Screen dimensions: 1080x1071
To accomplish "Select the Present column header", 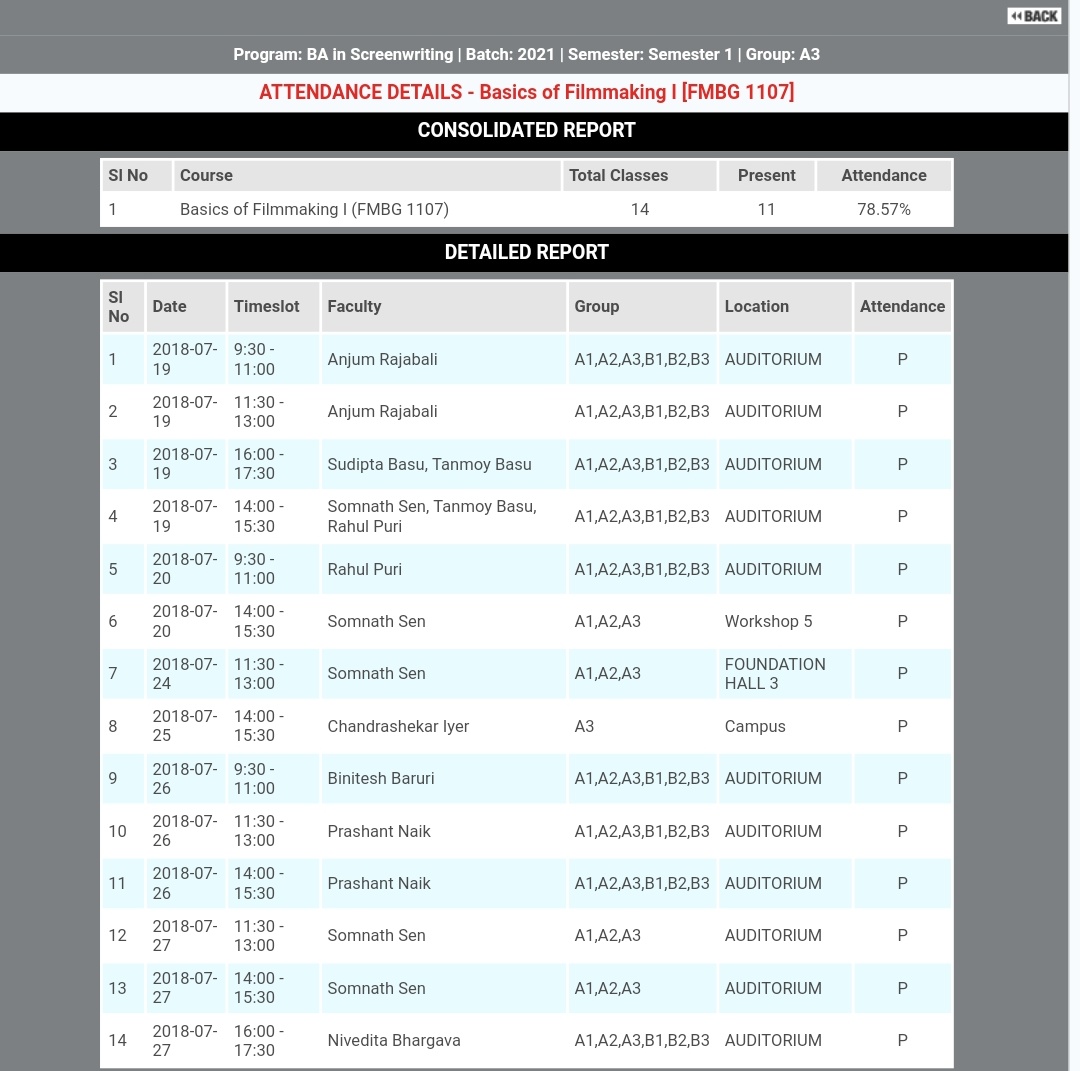I will pyautogui.click(x=766, y=175).
